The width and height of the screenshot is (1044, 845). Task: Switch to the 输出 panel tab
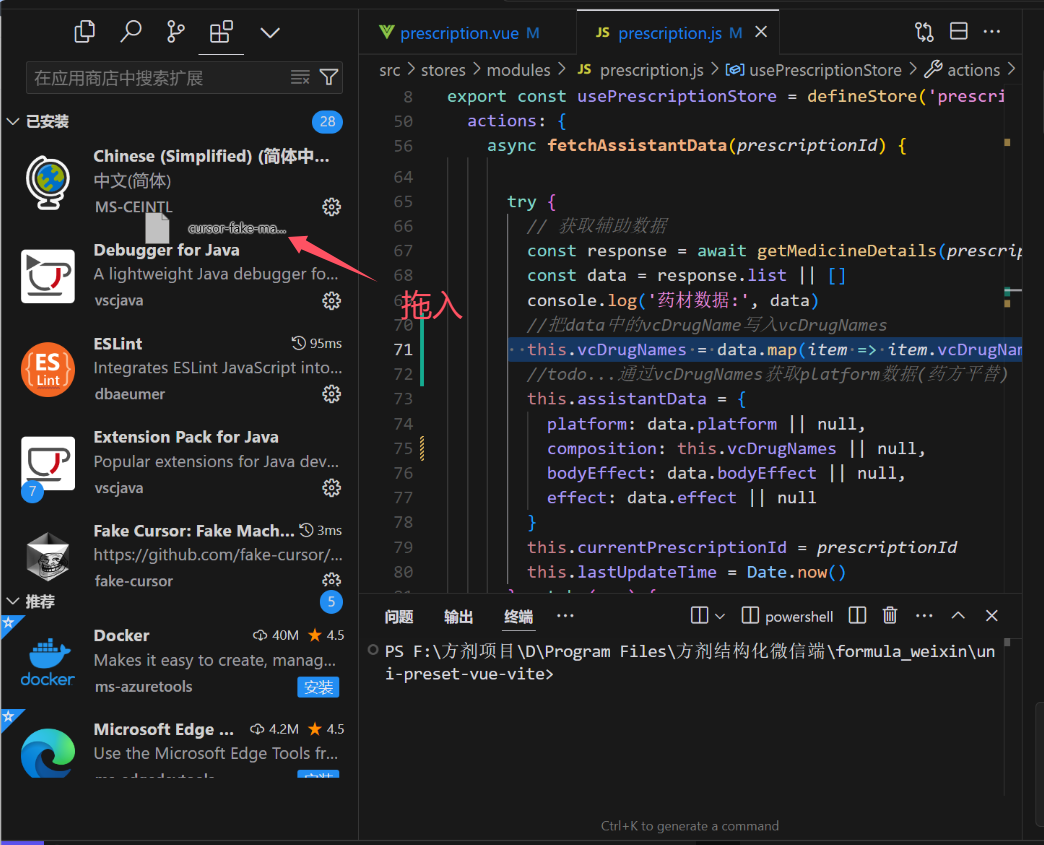[459, 616]
